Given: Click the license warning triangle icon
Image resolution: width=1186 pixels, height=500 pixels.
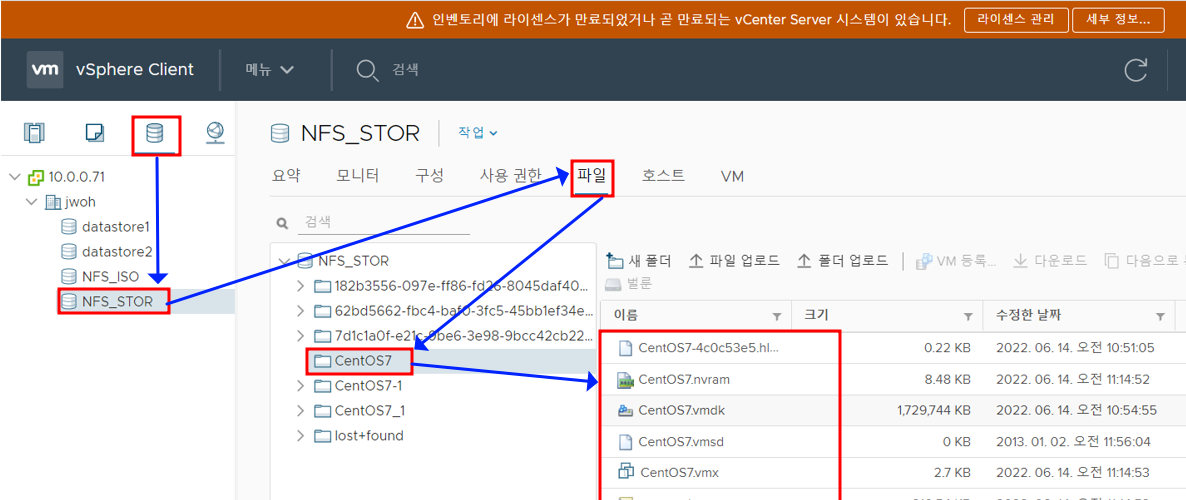Looking at the screenshot, I should click(x=414, y=20).
